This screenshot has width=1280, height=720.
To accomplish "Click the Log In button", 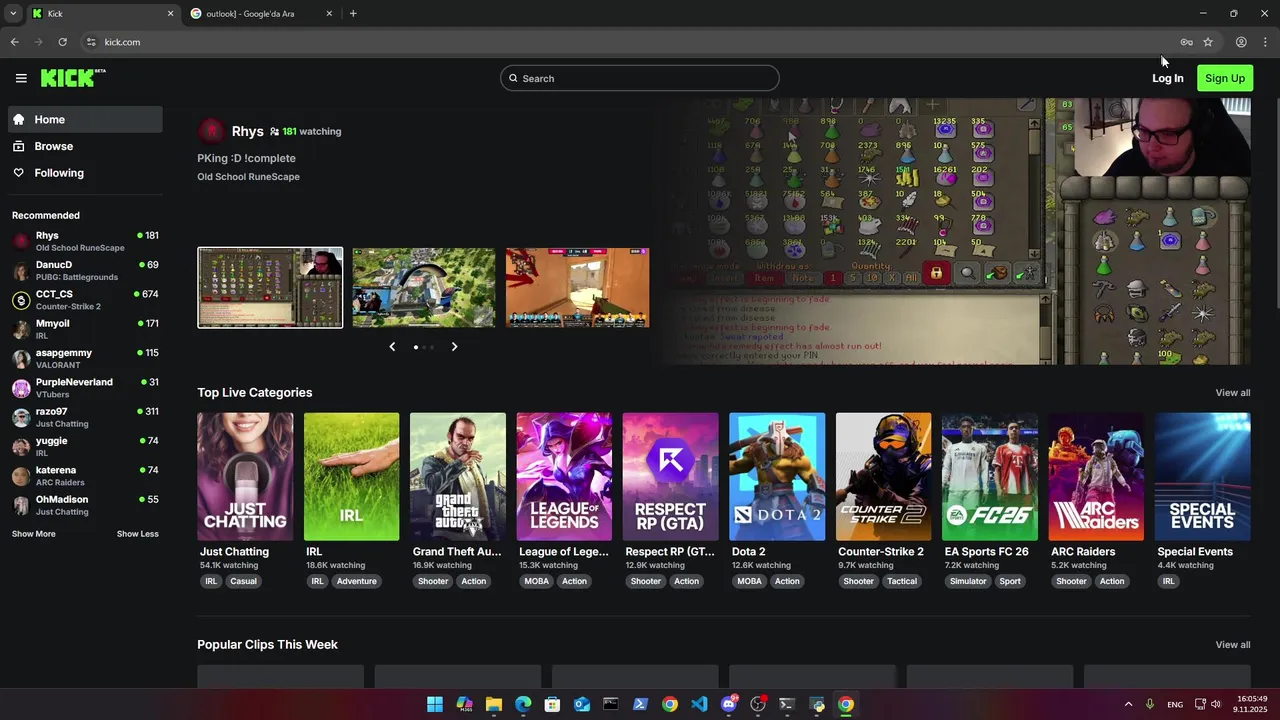I will (1167, 78).
